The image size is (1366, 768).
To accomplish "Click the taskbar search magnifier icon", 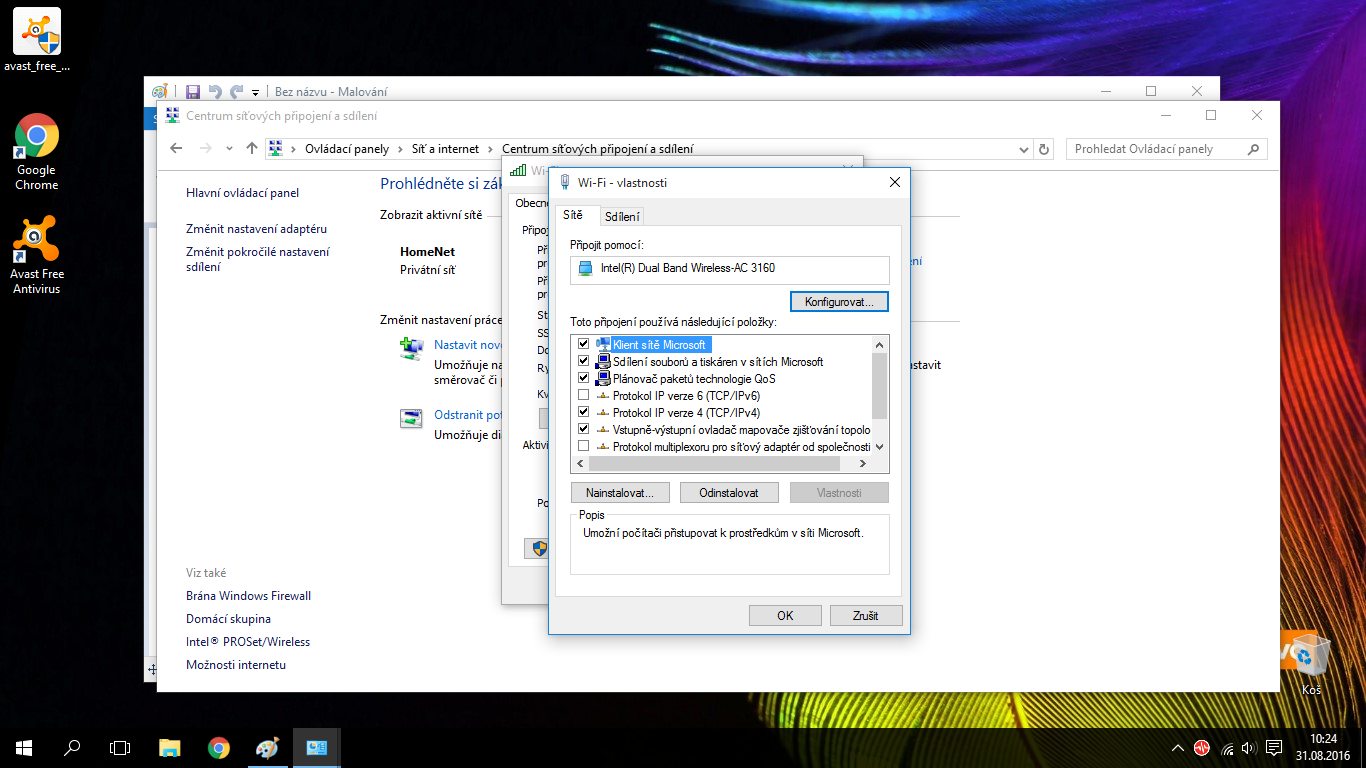I will (72, 748).
